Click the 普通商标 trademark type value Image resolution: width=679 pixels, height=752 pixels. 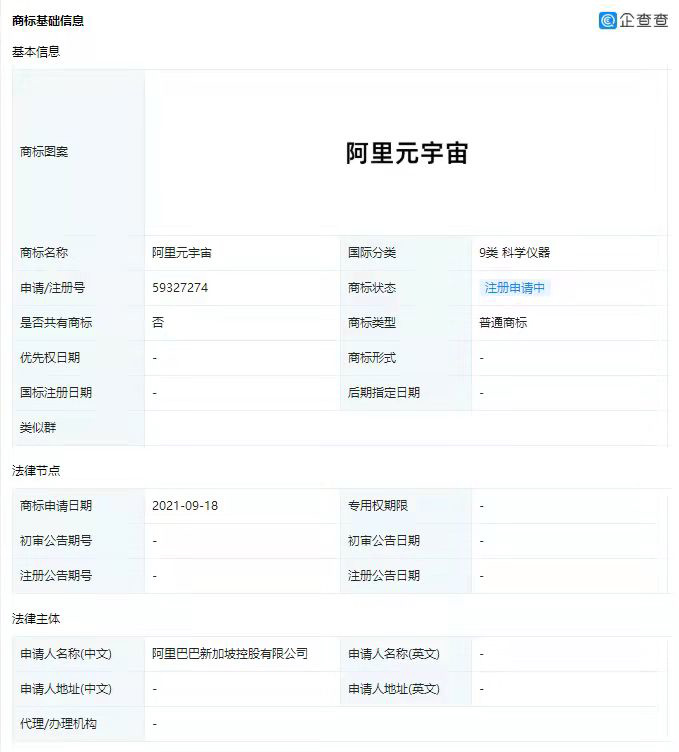(x=503, y=323)
